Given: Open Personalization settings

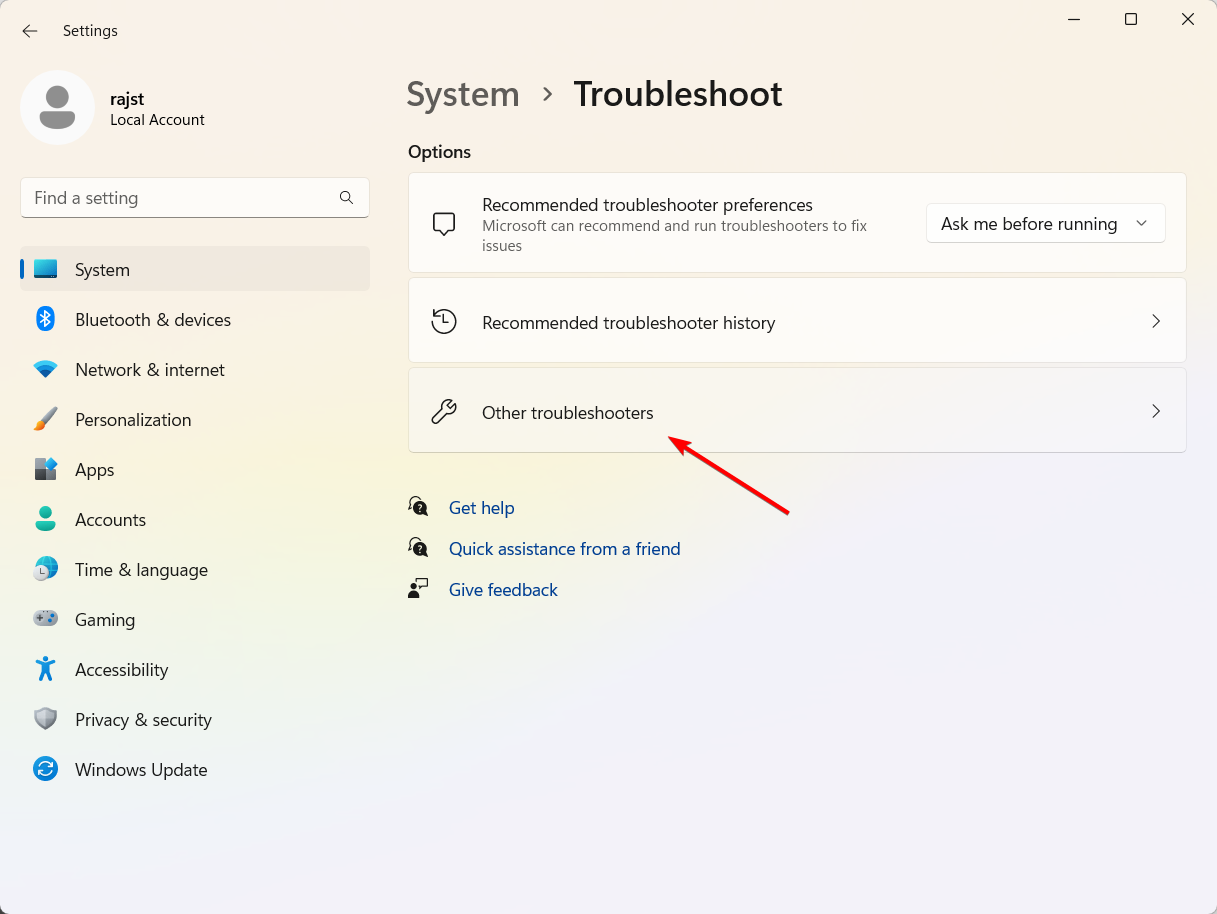Looking at the screenshot, I should point(195,419).
